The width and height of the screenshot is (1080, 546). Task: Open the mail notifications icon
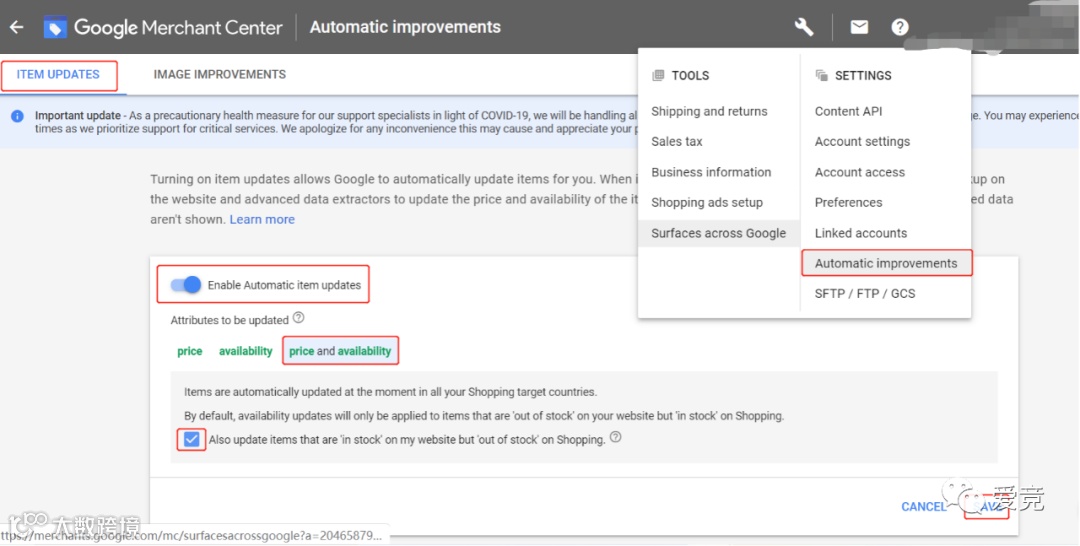coord(859,27)
